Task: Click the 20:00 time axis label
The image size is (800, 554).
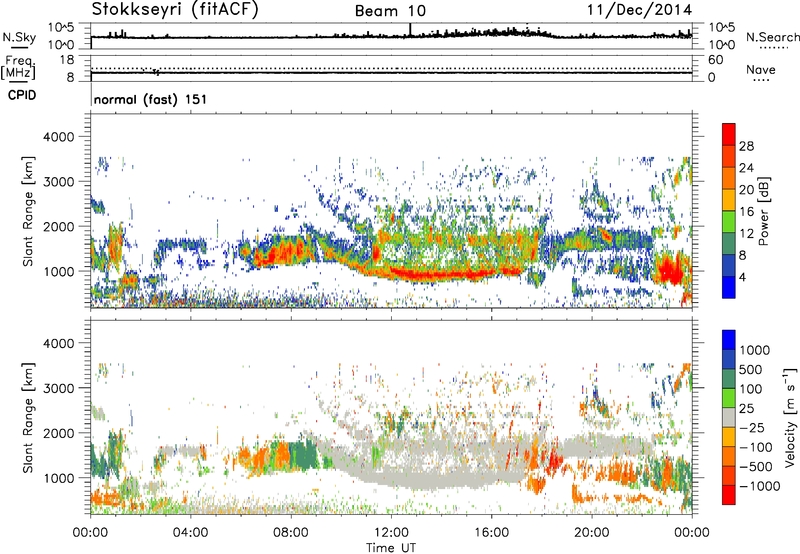Action: point(592,533)
